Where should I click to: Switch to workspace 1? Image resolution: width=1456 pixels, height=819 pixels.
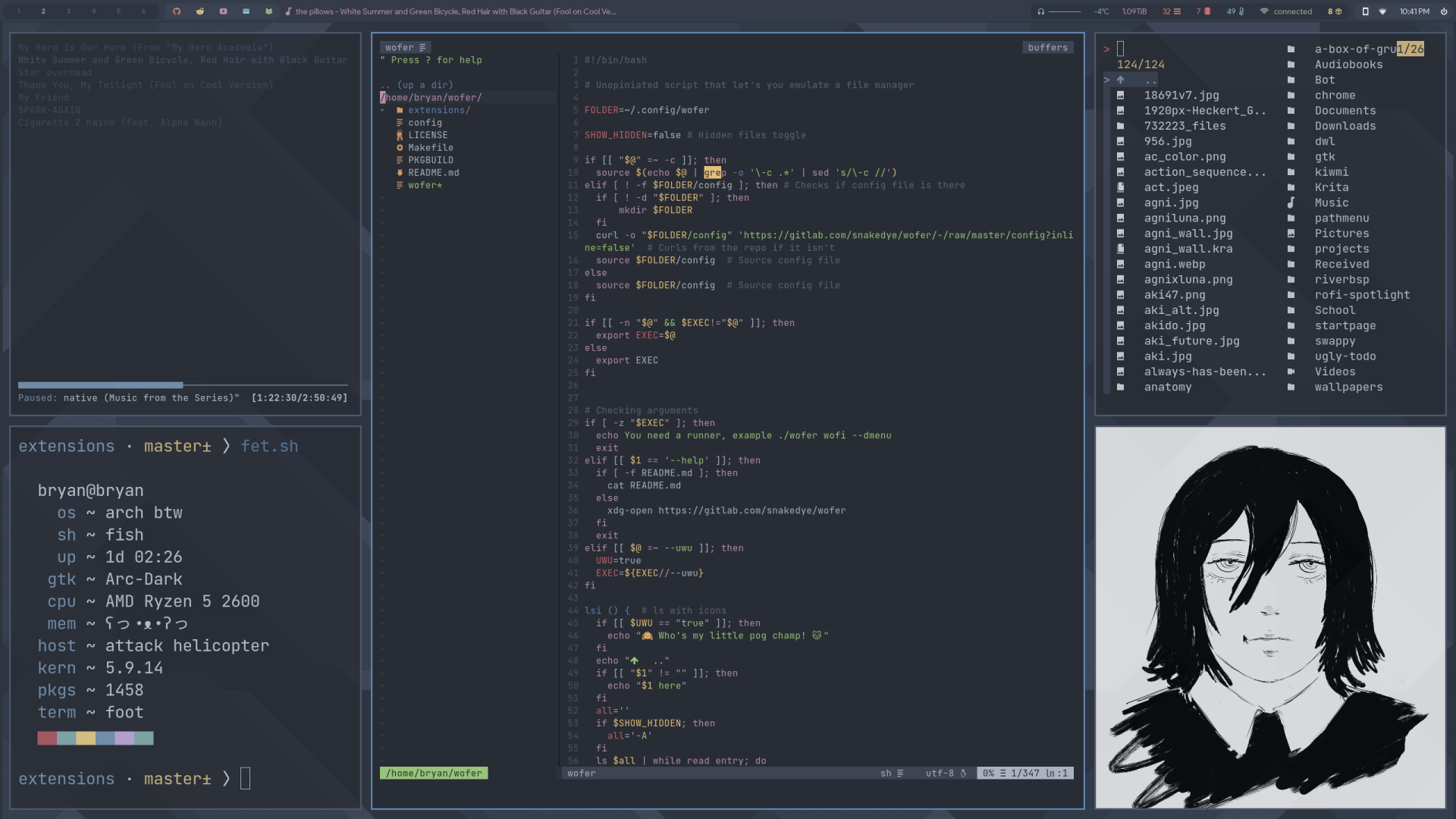18,11
